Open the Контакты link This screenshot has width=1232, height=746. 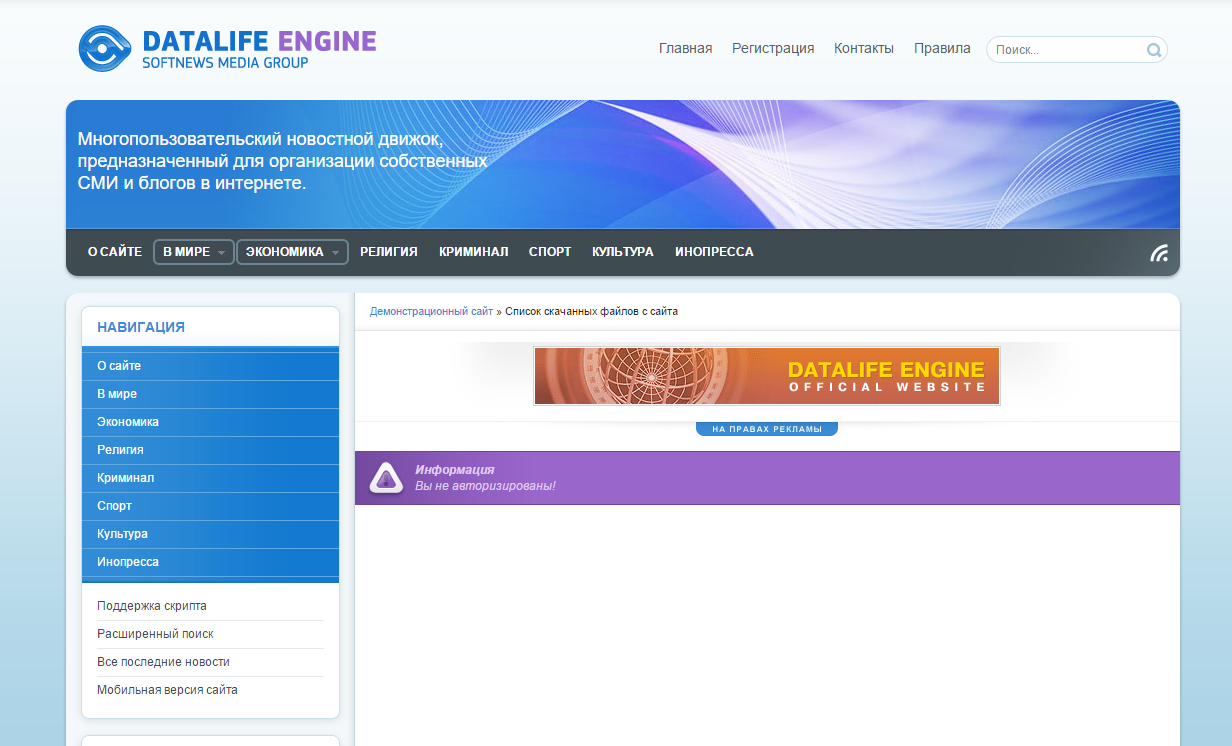pos(864,48)
